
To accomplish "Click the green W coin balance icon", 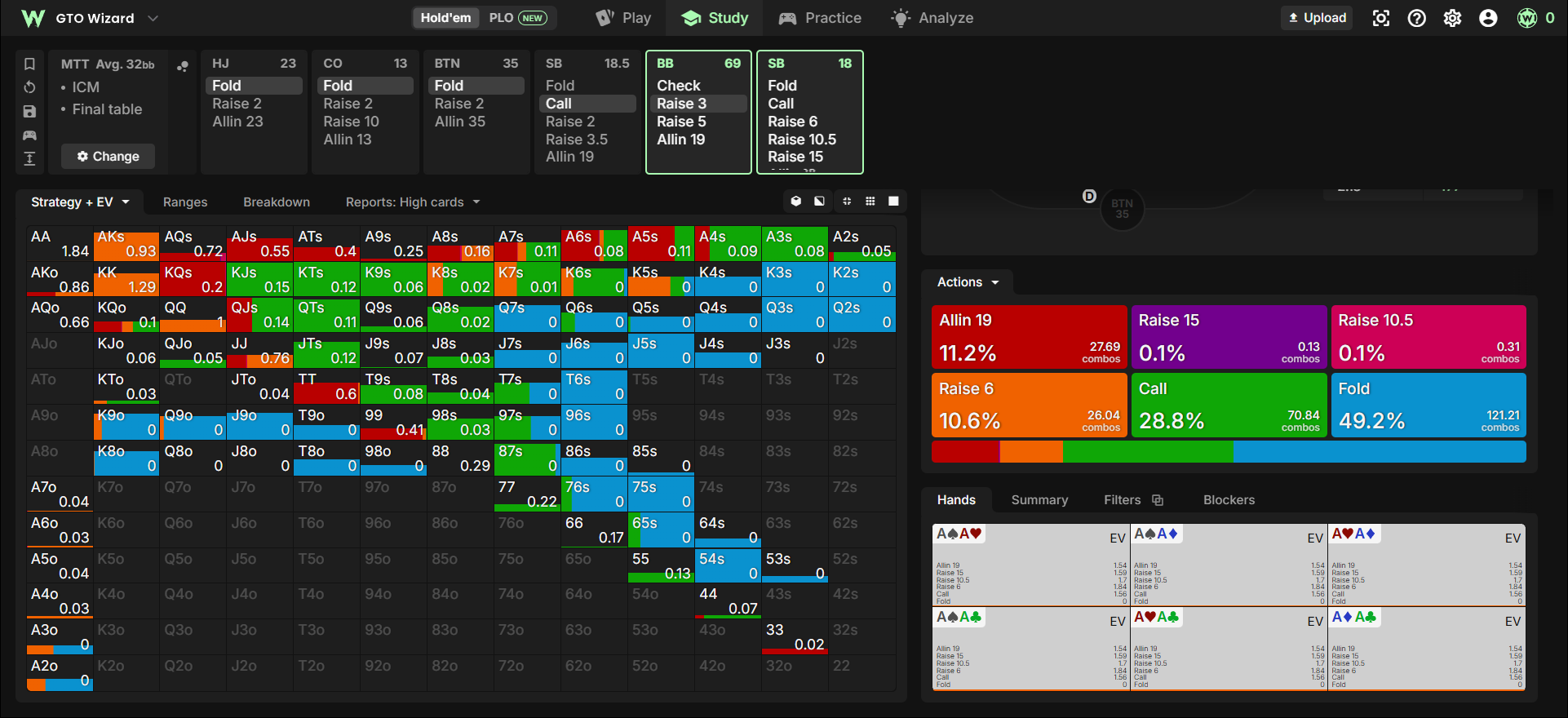I will point(1527,18).
